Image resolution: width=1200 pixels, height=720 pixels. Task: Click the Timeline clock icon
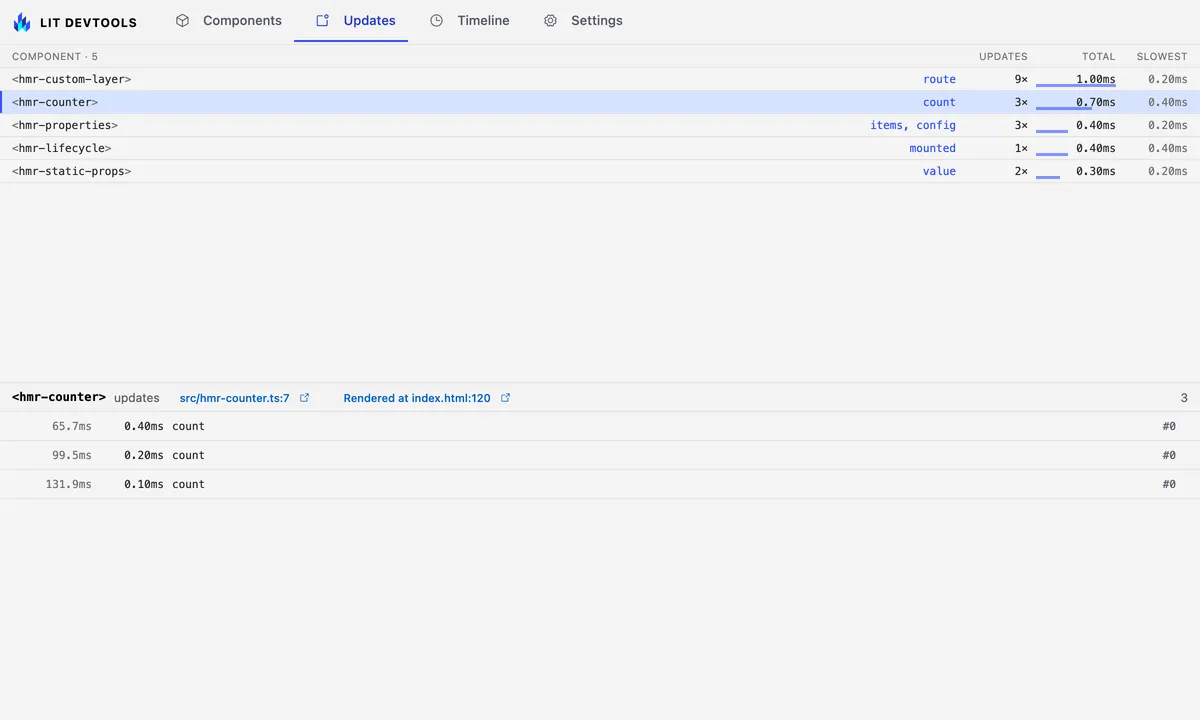436,20
